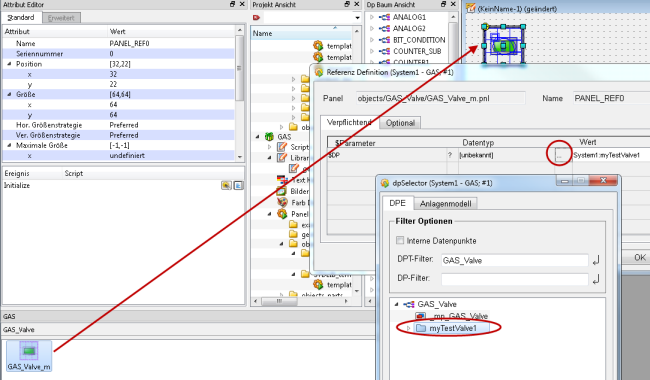Select the ANALOG1 datapoint type icon
650x380 pixels.
pos(385,17)
